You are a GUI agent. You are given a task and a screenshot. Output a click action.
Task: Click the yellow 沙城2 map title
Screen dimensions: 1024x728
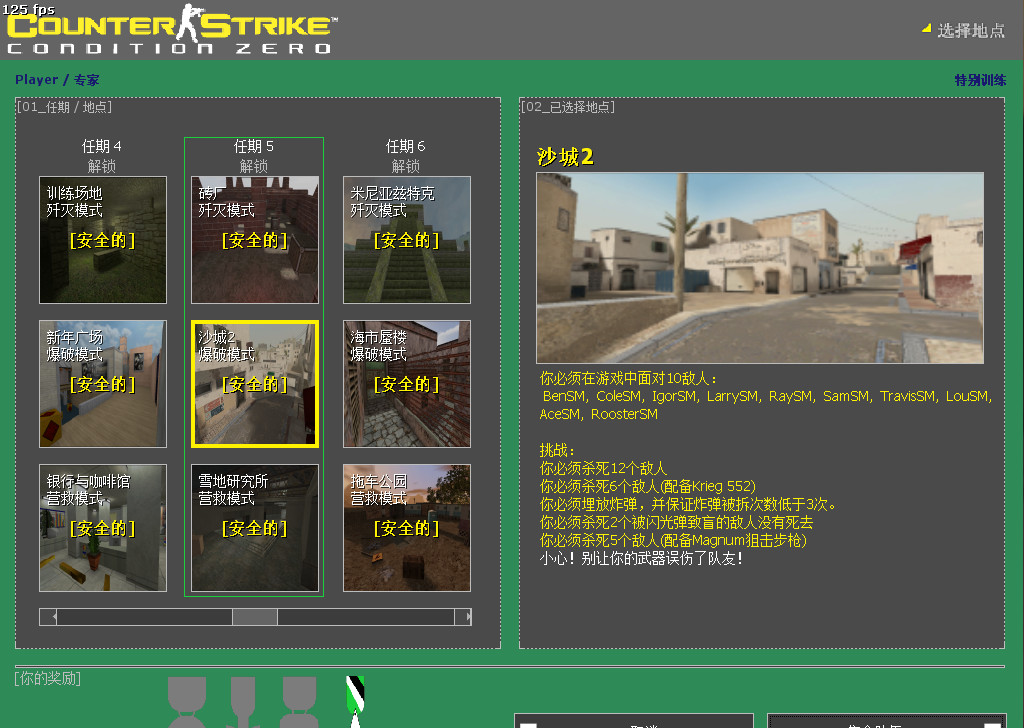[565, 157]
